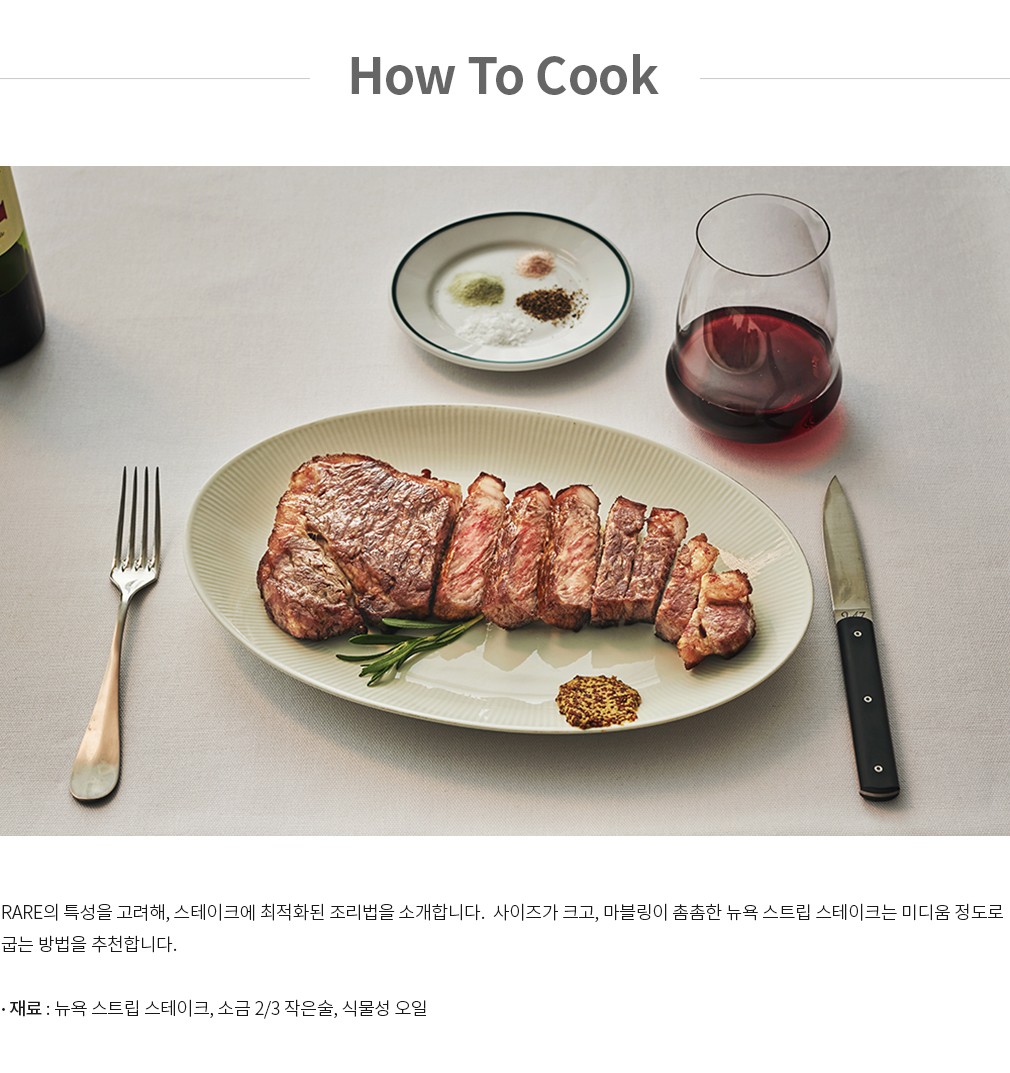1010x1073 pixels.
Task: Click the paragraph starting with RARE의 특성을
Action: pos(502,928)
